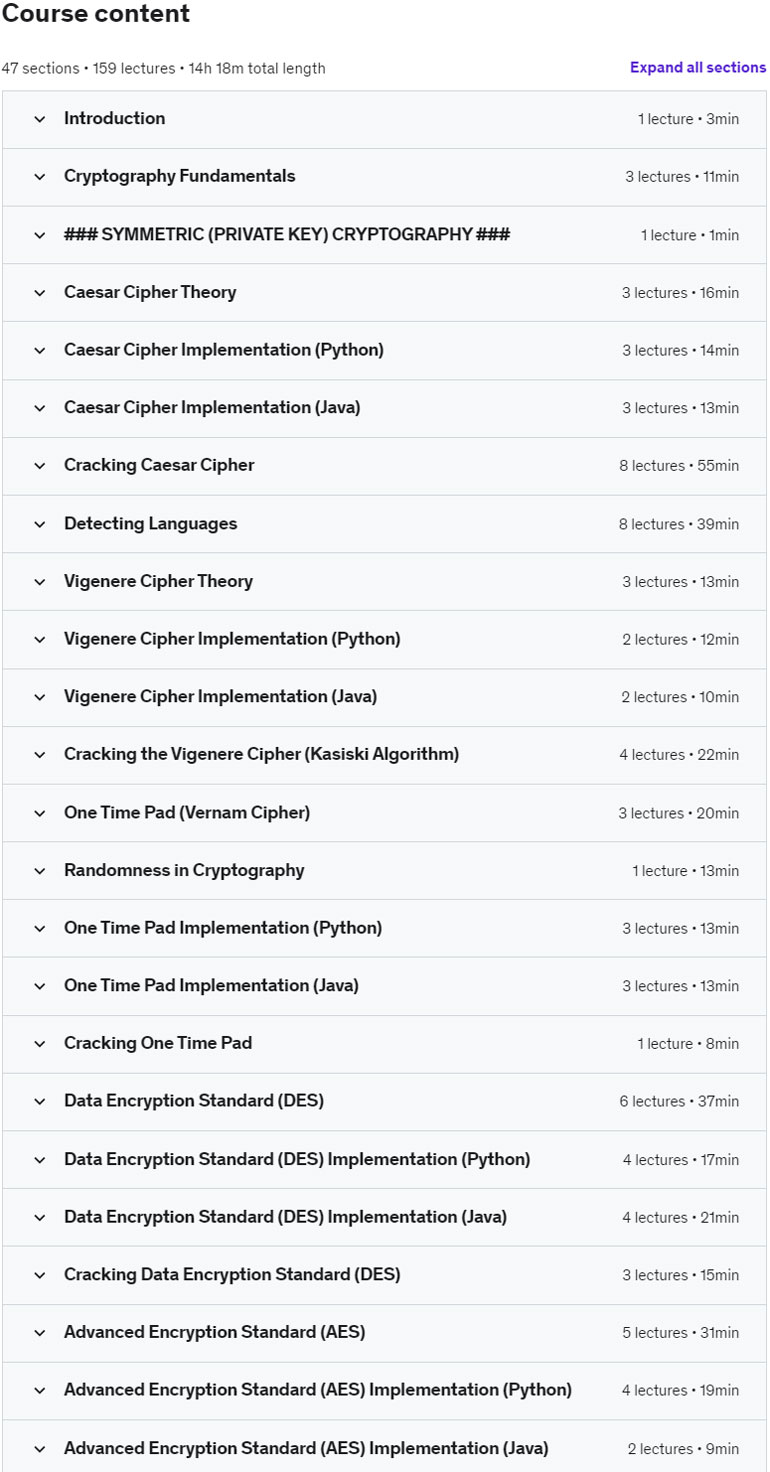This screenshot has height=1472, width=770.
Task: Expand Cryptography Fundamentals chevron
Action: coord(40,177)
